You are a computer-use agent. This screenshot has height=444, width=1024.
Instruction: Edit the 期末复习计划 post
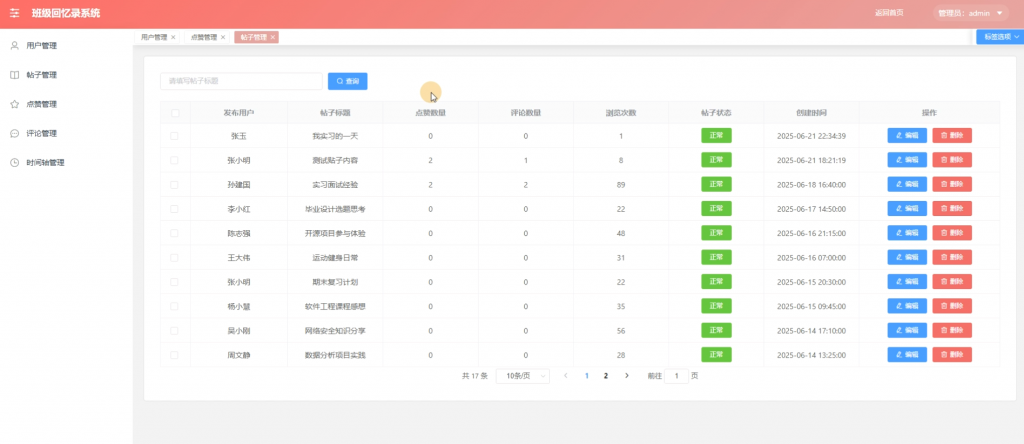point(906,281)
